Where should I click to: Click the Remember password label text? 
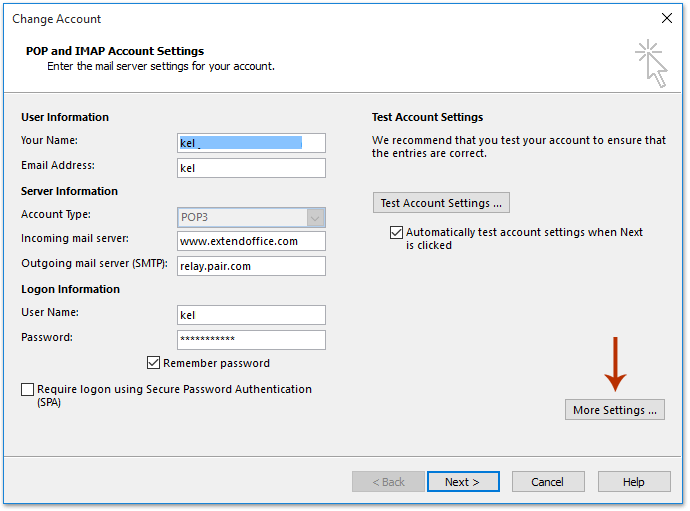point(216,363)
